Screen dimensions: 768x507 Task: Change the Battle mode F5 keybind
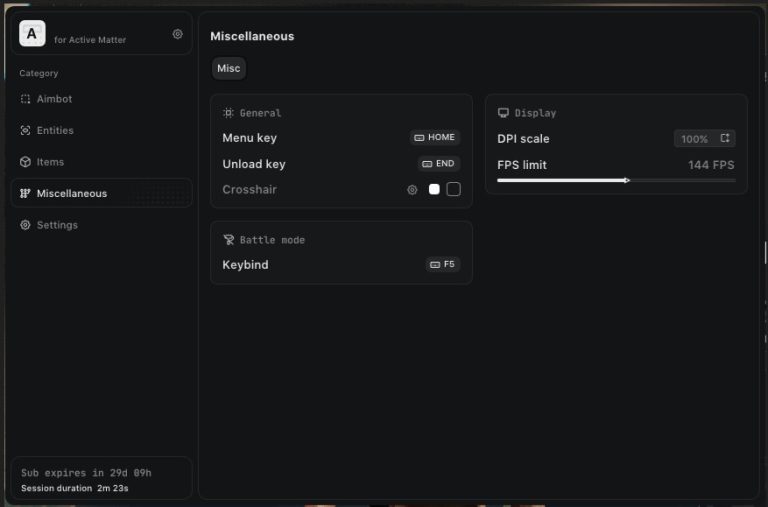442,265
